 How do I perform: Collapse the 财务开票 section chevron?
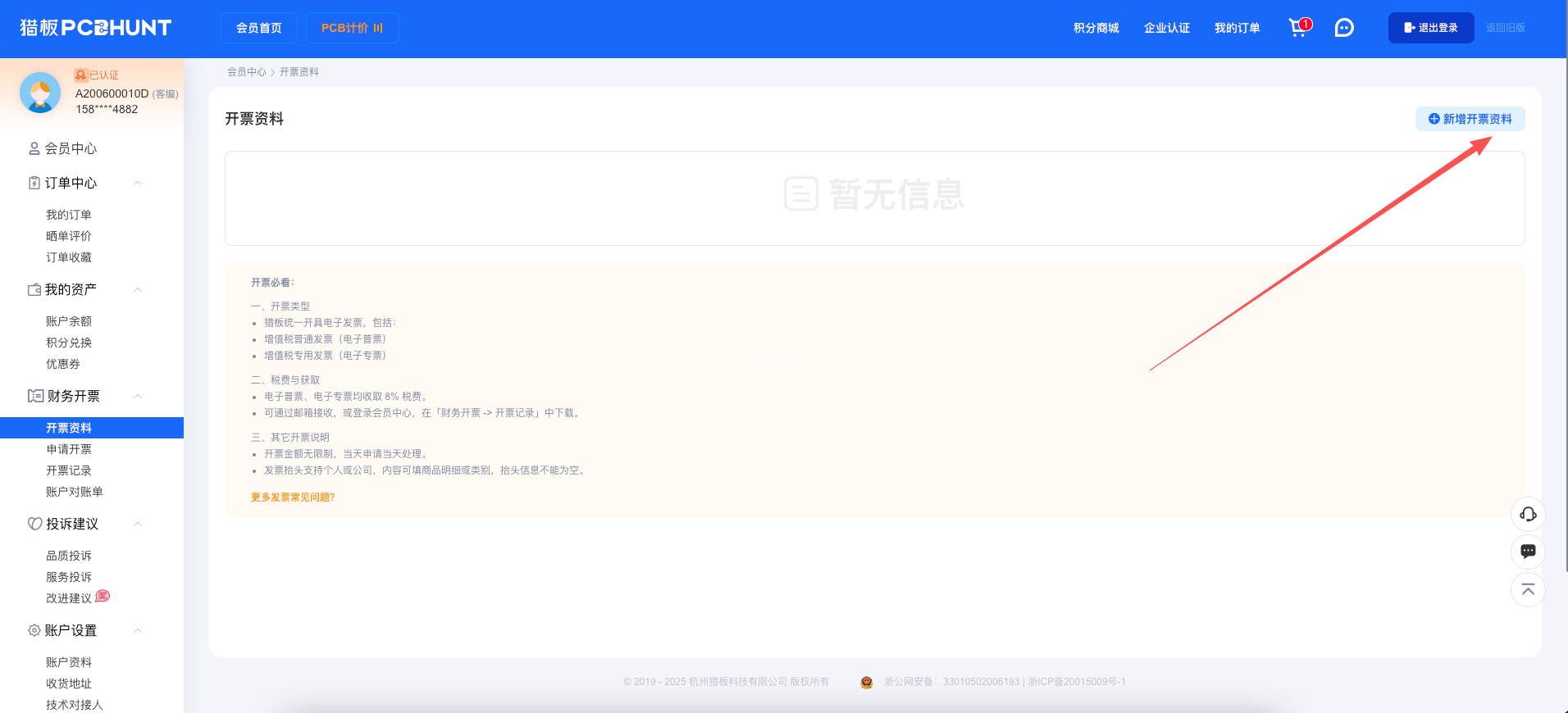click(138, 396)
